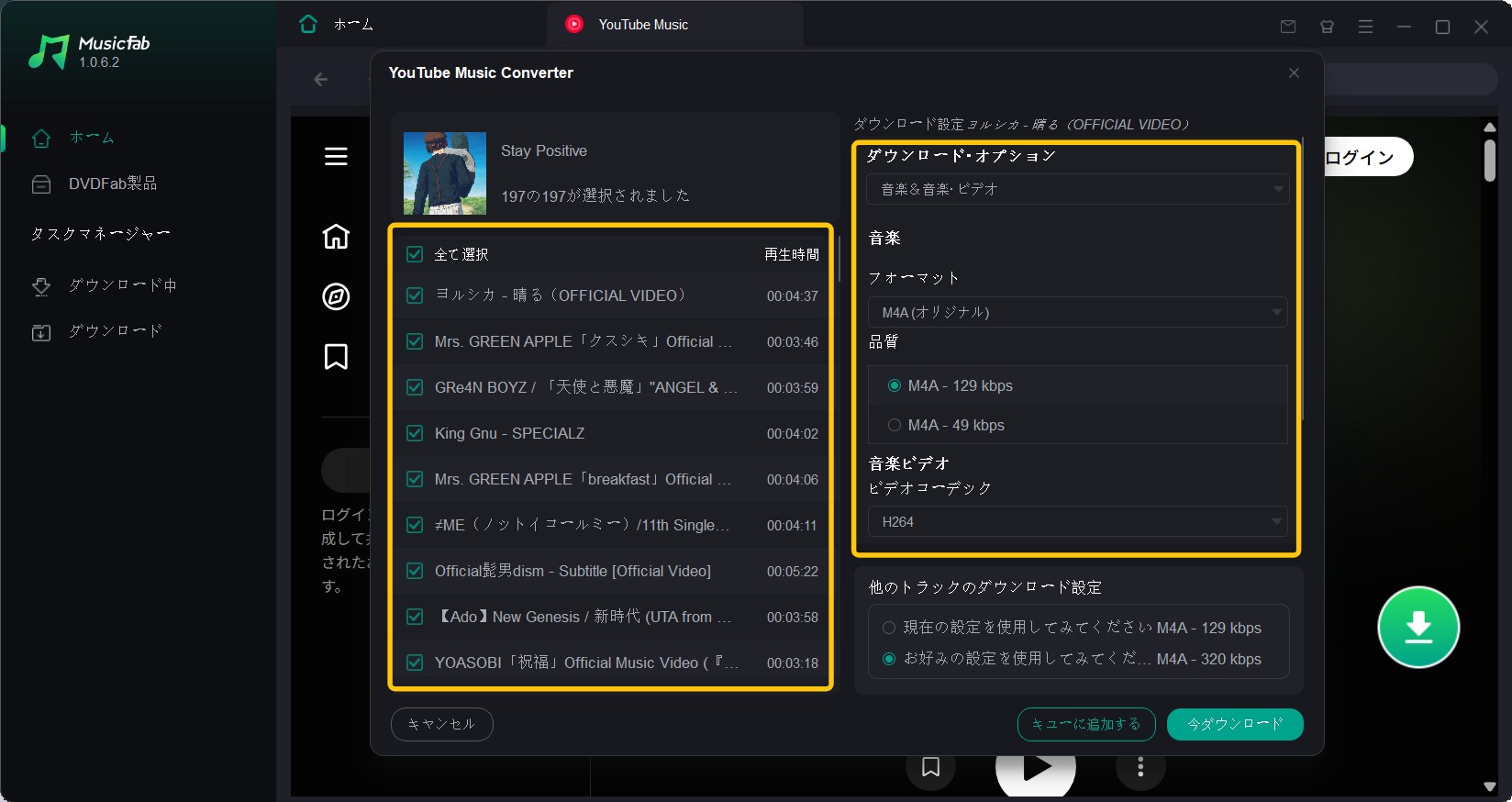The image size is (1512, 802).
Task: Uncheck ヨルシカ - 晴る track checkbox
Action: [415, 295]
